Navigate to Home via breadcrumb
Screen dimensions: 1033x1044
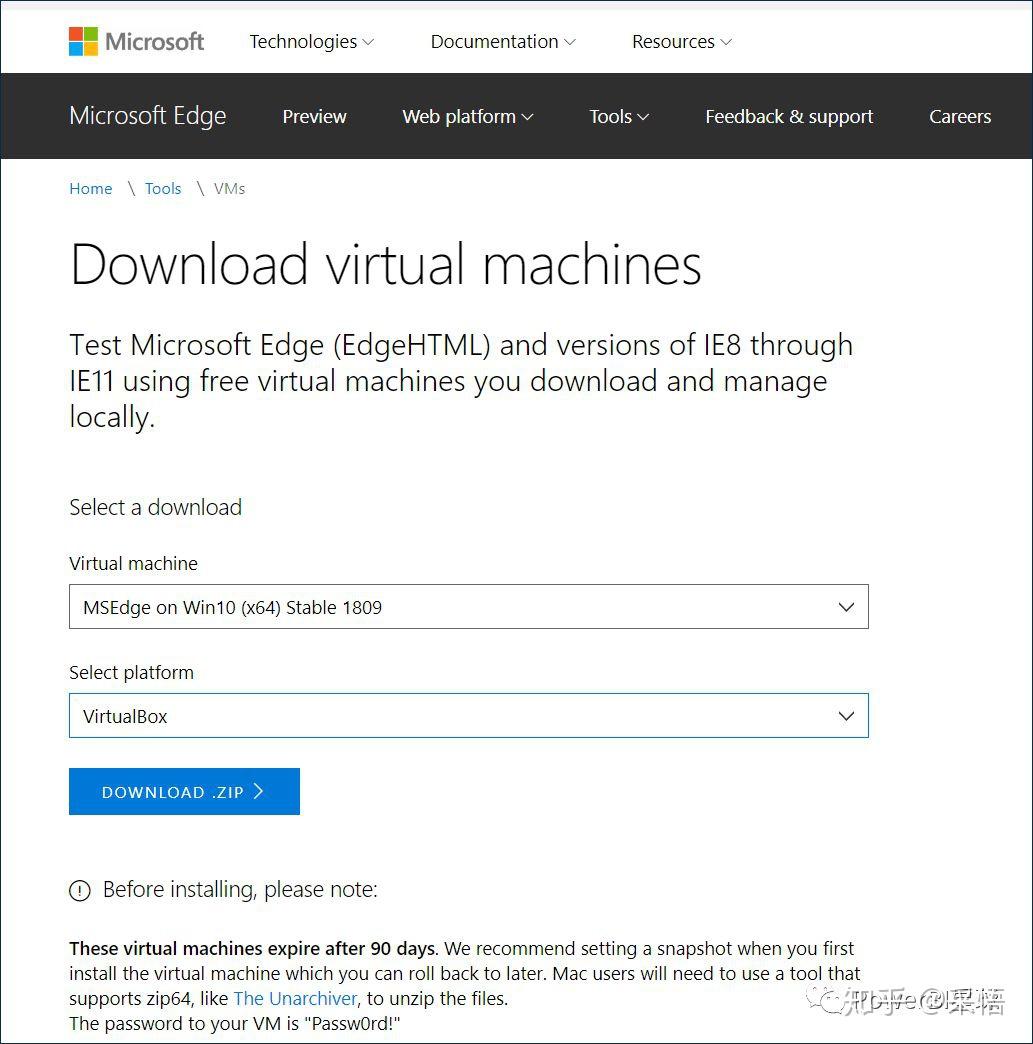click(90, 189)
